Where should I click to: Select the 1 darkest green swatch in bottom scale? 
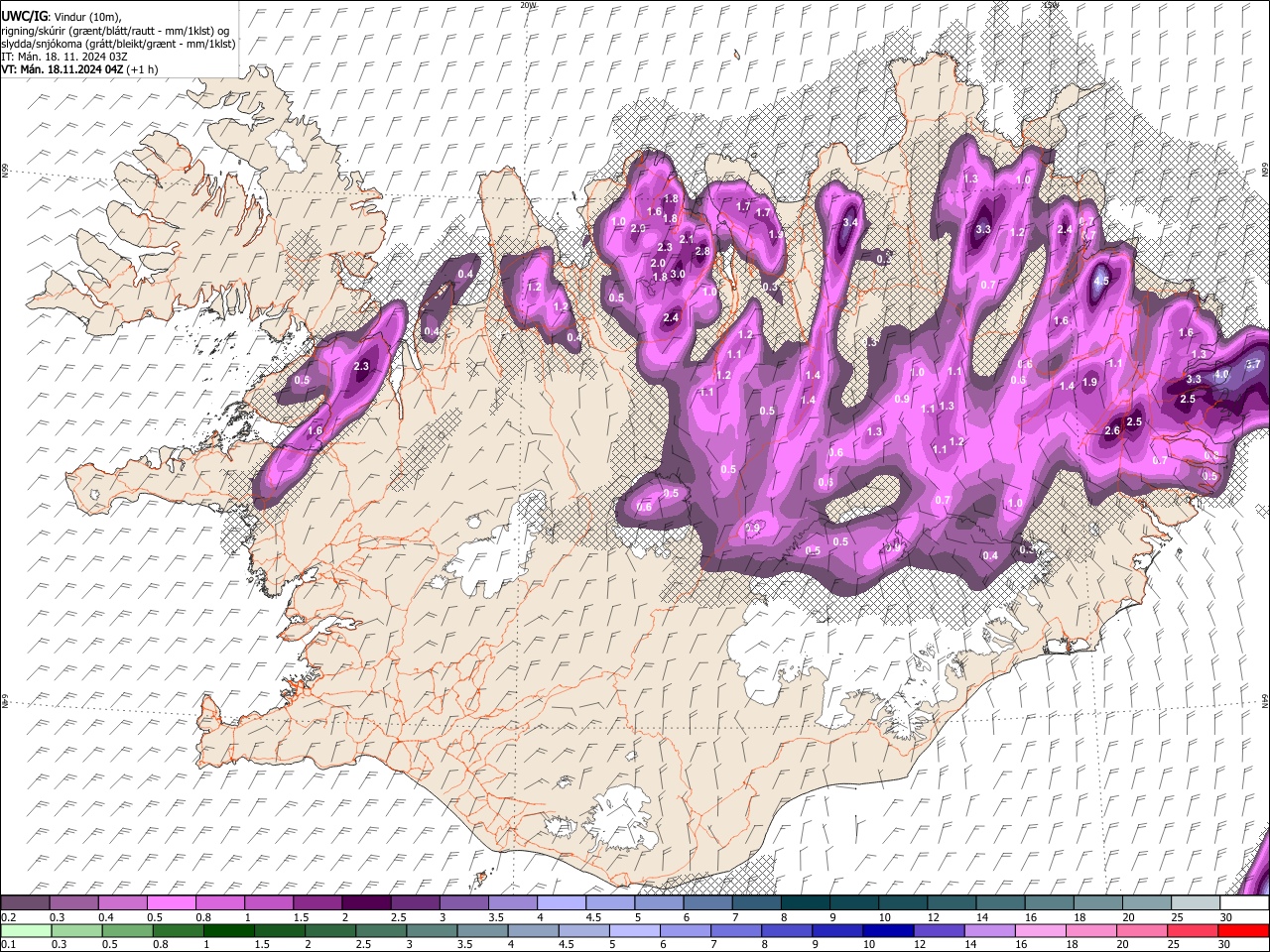(228, 931)
